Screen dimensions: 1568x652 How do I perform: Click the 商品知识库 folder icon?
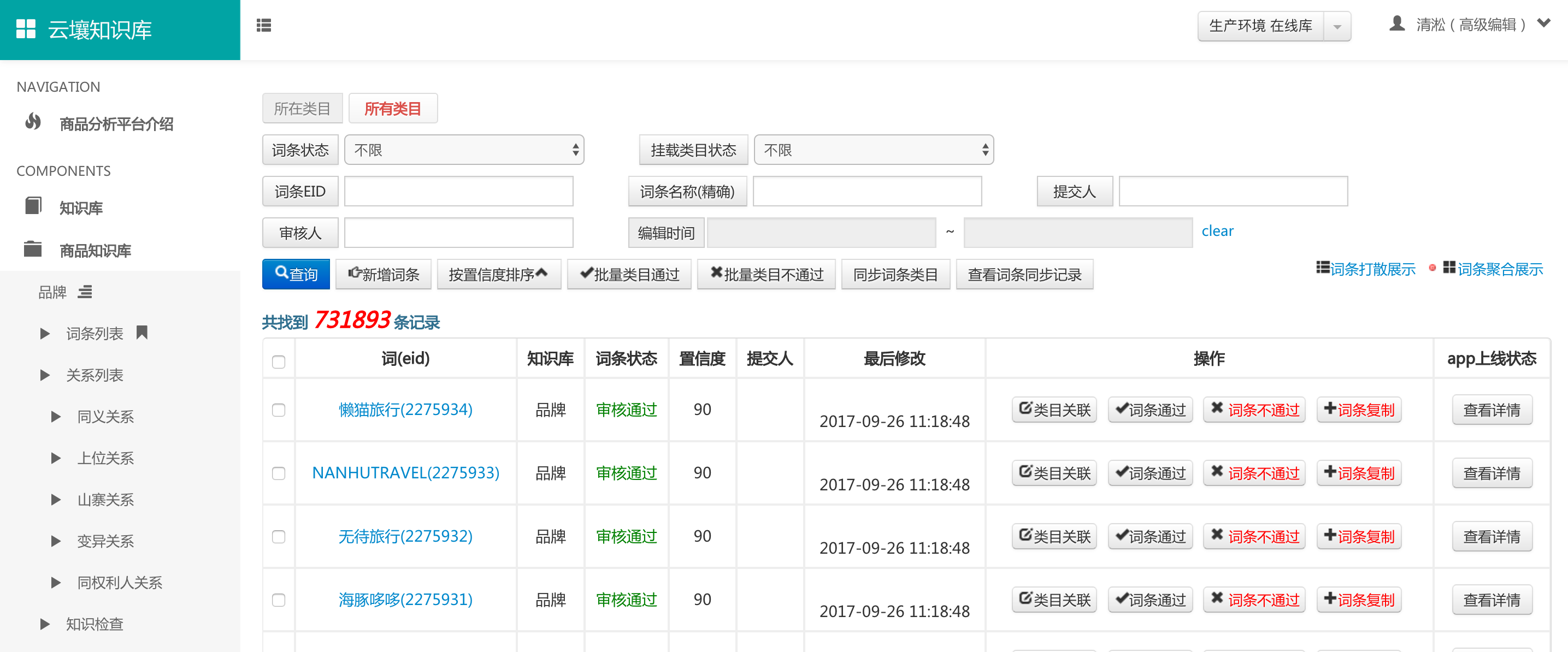pyautogui.click(x=33, y=249)
